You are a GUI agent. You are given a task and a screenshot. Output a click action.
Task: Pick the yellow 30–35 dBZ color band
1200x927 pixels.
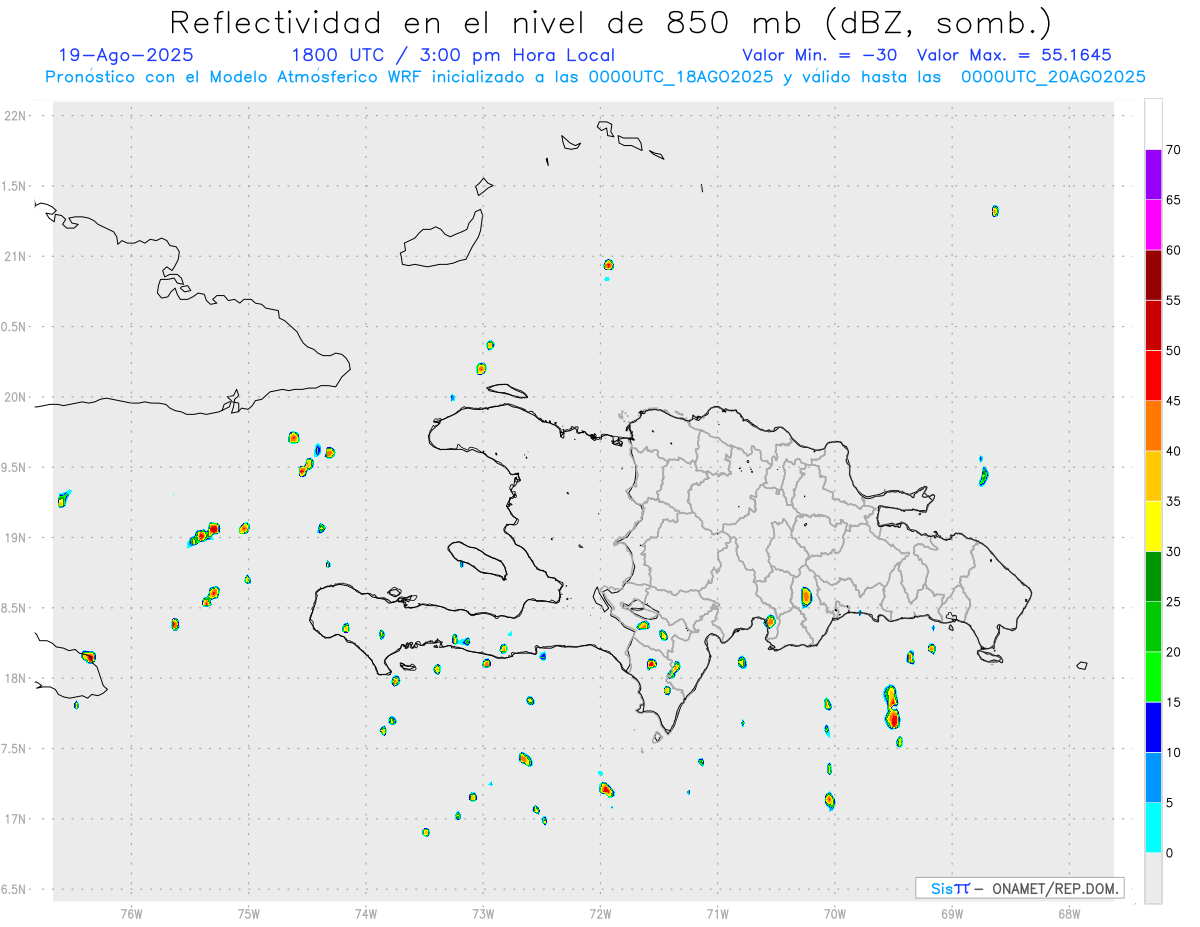1153,526
